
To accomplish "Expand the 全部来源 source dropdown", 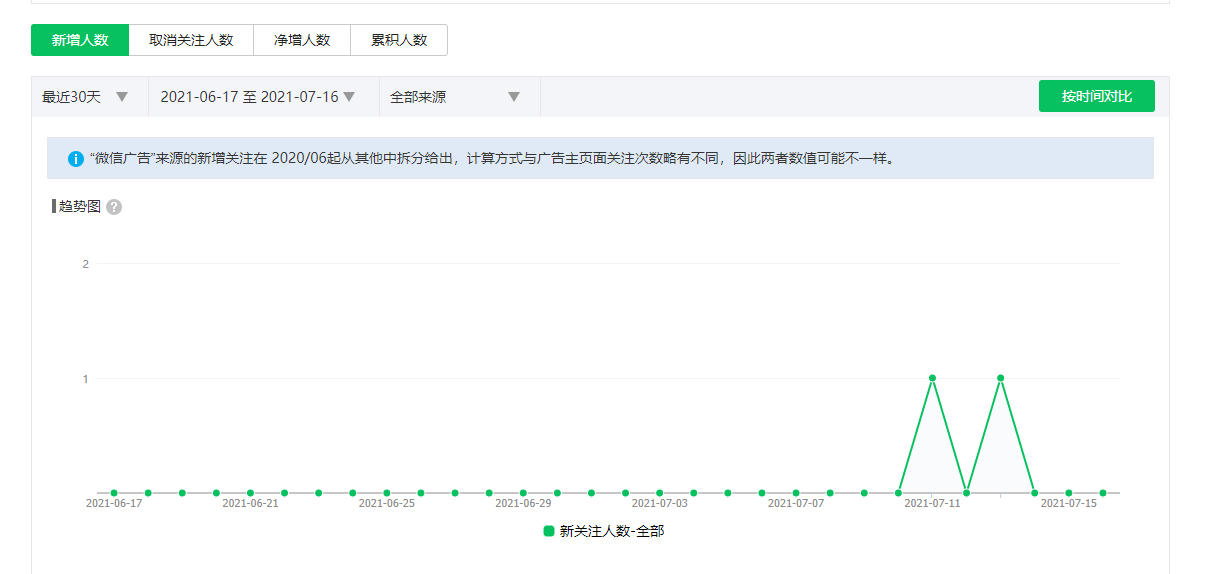I will click(x=455, y=97).
